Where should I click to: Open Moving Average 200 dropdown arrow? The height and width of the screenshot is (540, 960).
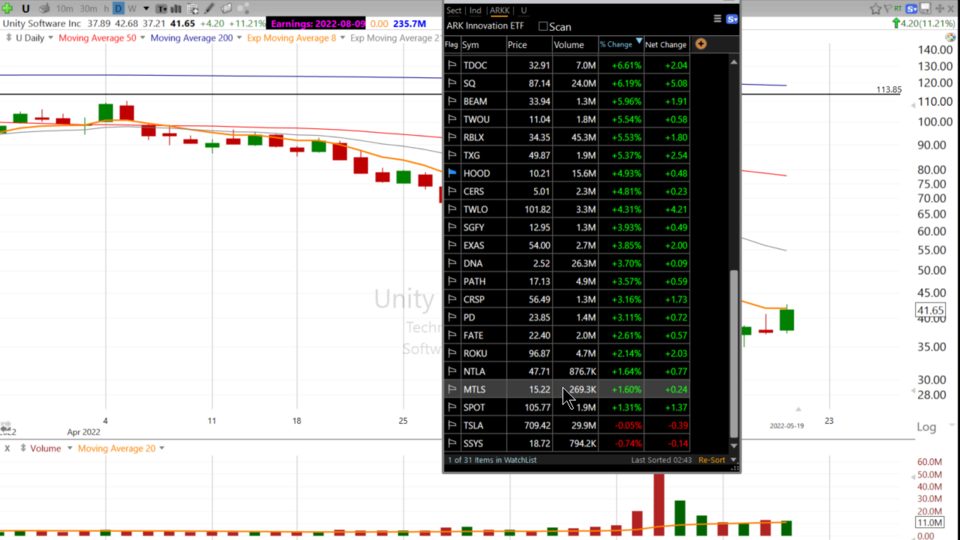[239, 38]
